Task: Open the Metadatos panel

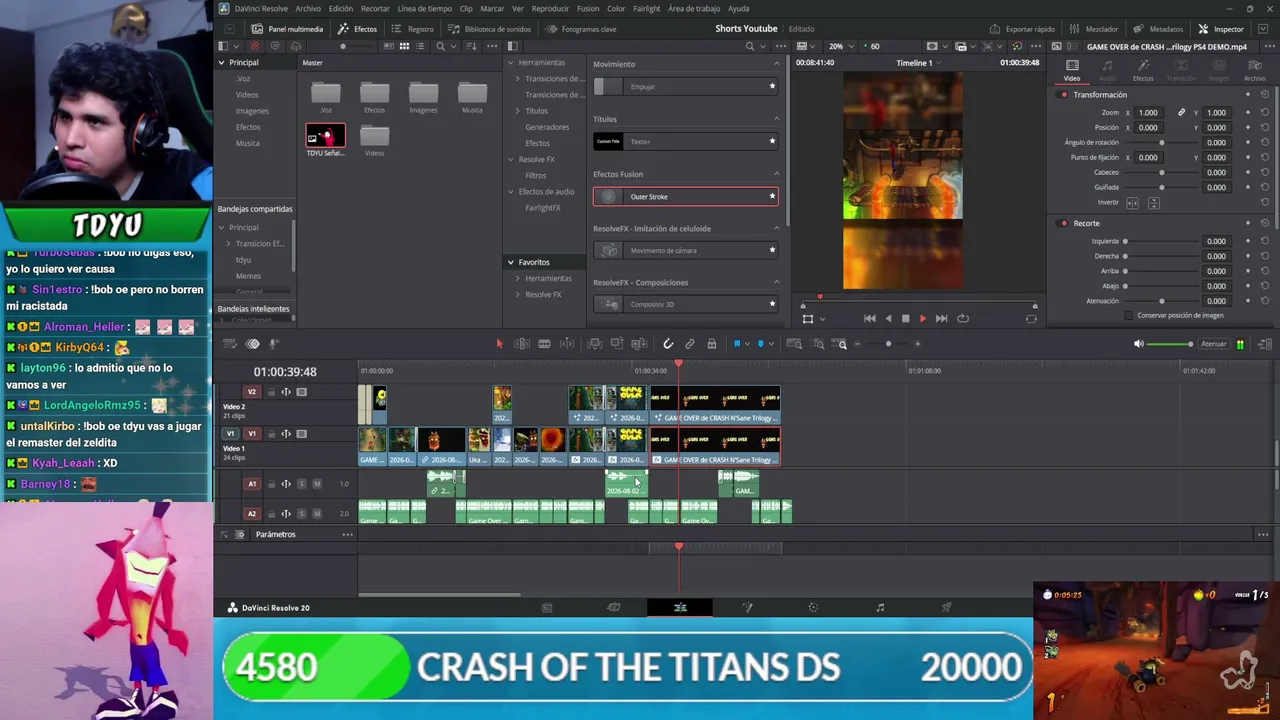Action: click(1158, 29)
